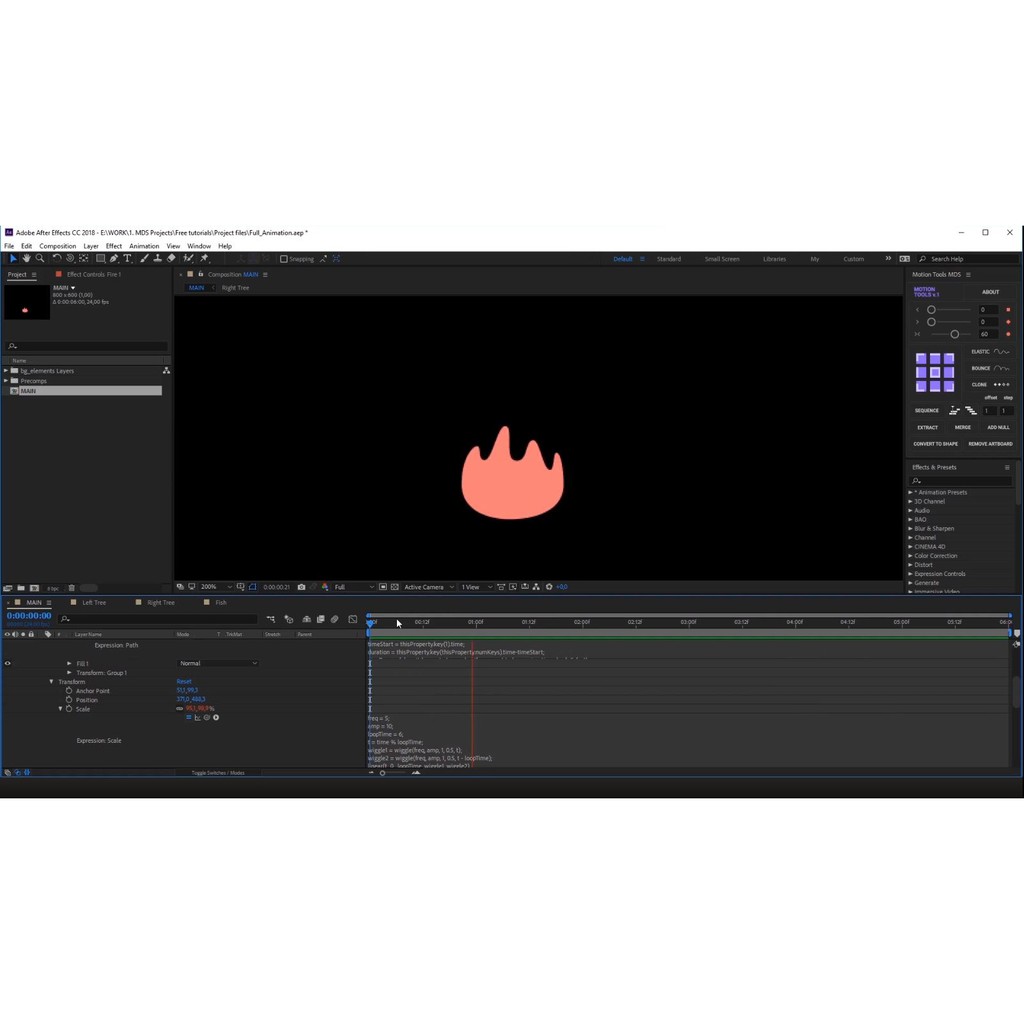Select the Hand tool in toolbar

tap(27, 259)
